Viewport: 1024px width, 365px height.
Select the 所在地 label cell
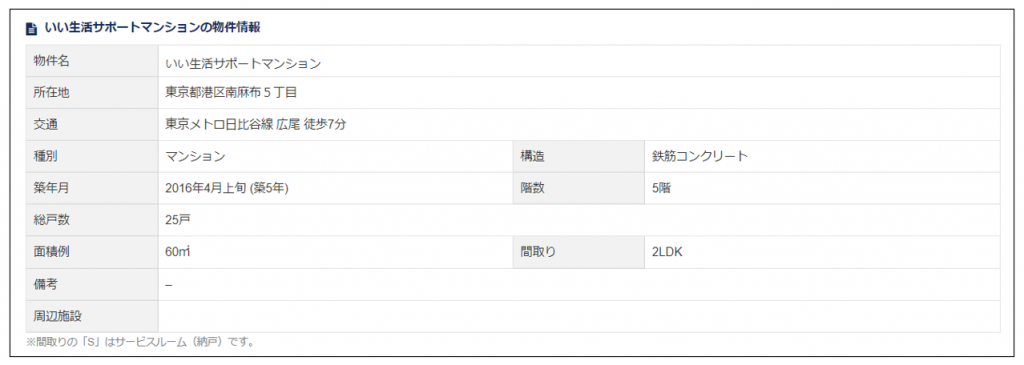(92, 93)
